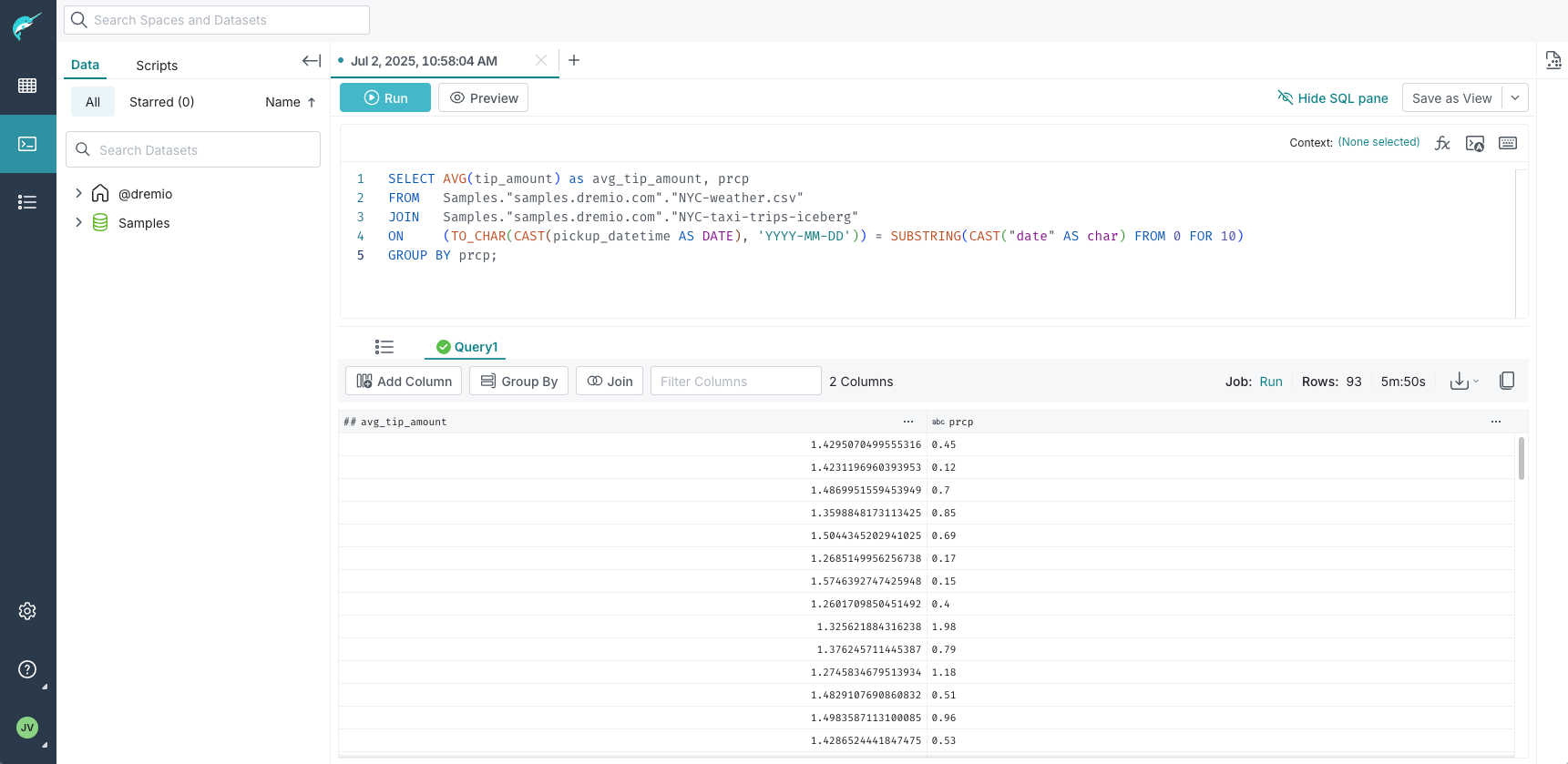This screenshot has height=764, width=1568.
Task: Open the Settings gear in sidebar
Action: (x=27, y=611)
